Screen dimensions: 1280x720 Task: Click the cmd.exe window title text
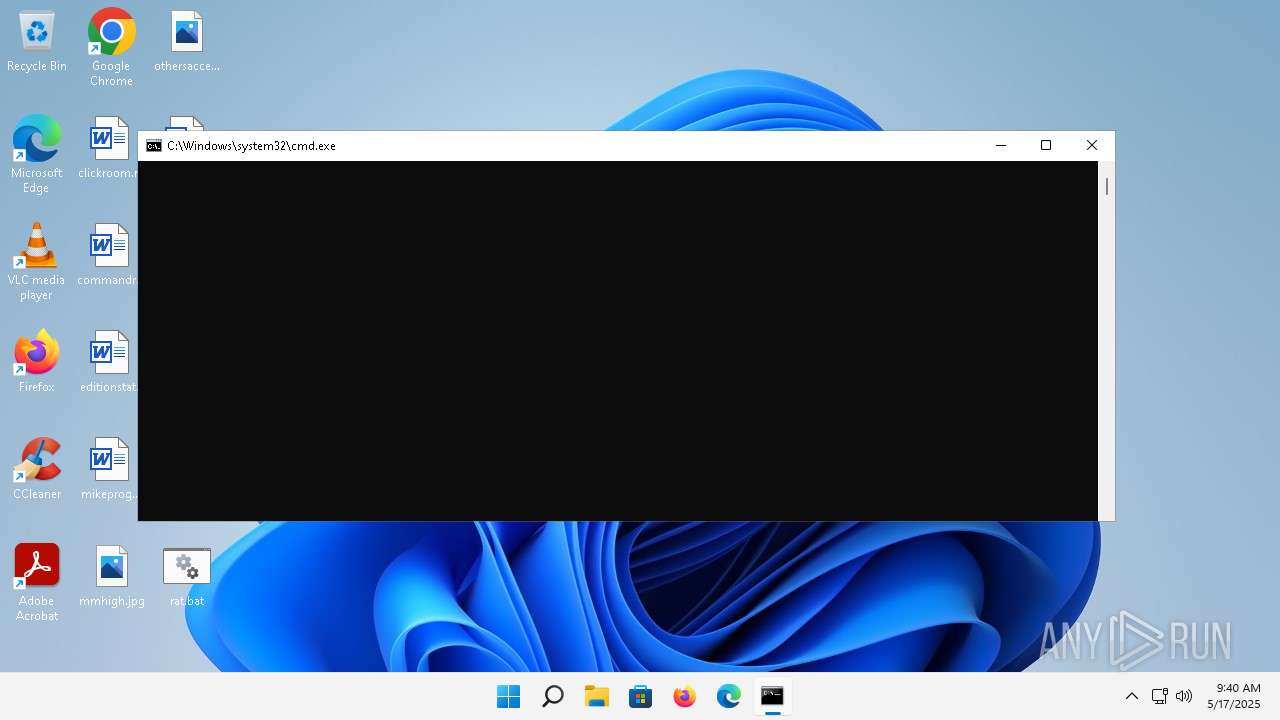[251, 146]
